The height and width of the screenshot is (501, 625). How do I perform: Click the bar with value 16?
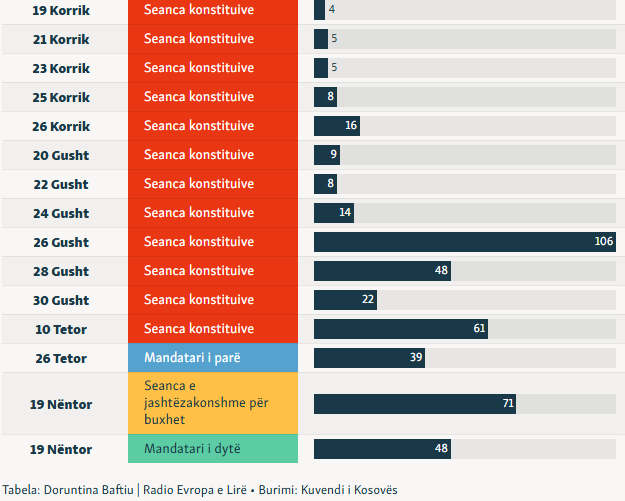pyautogui.click(x=336, y=126)
